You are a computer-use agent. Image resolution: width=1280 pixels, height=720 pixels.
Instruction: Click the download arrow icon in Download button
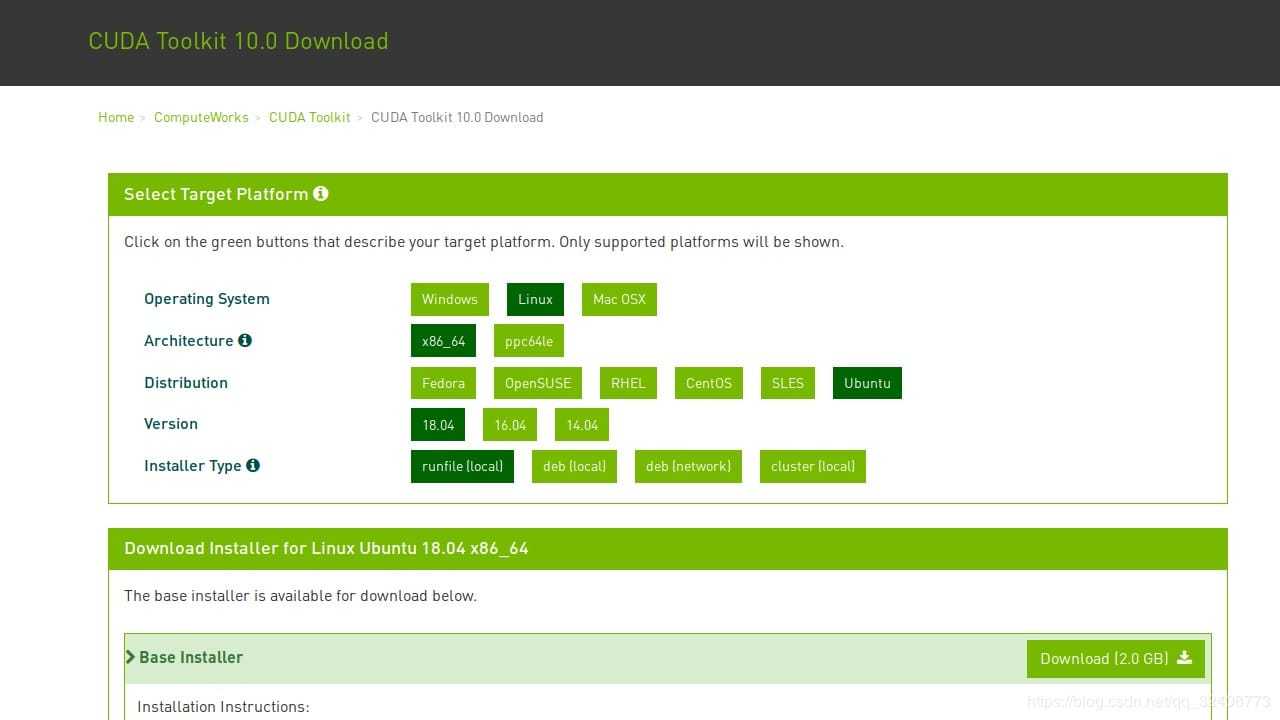click(x=1185, y=658)
